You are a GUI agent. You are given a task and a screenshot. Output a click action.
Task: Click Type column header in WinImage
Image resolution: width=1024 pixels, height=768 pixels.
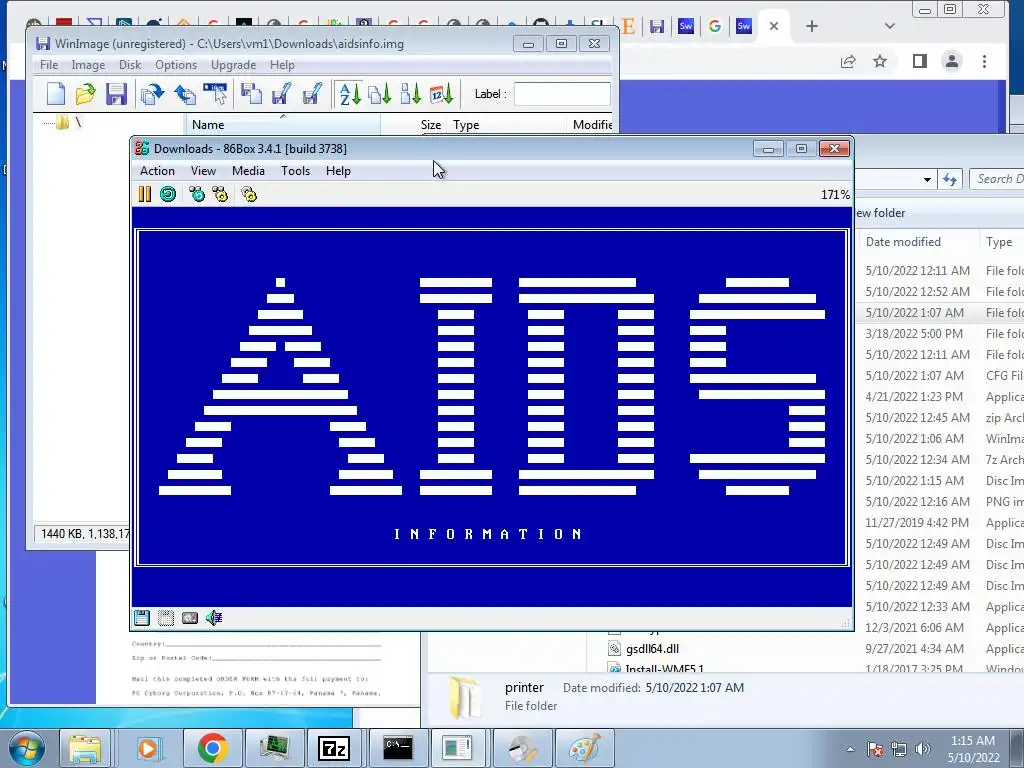tap(507, 125)
